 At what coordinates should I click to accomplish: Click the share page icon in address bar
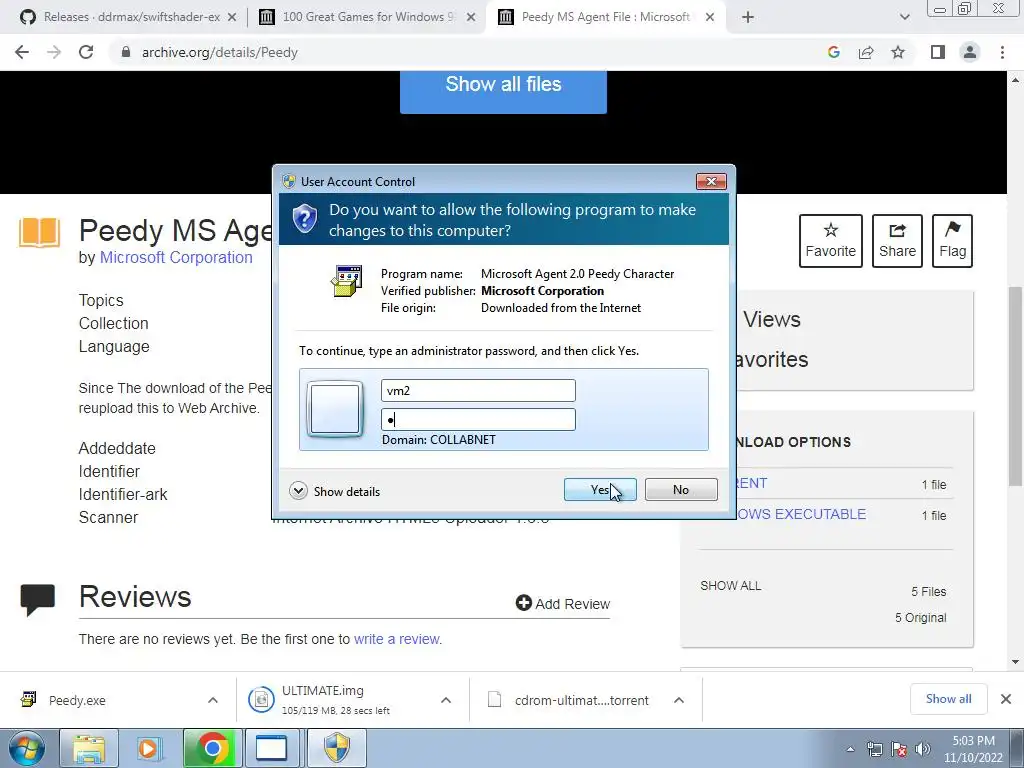click(866, 52)
